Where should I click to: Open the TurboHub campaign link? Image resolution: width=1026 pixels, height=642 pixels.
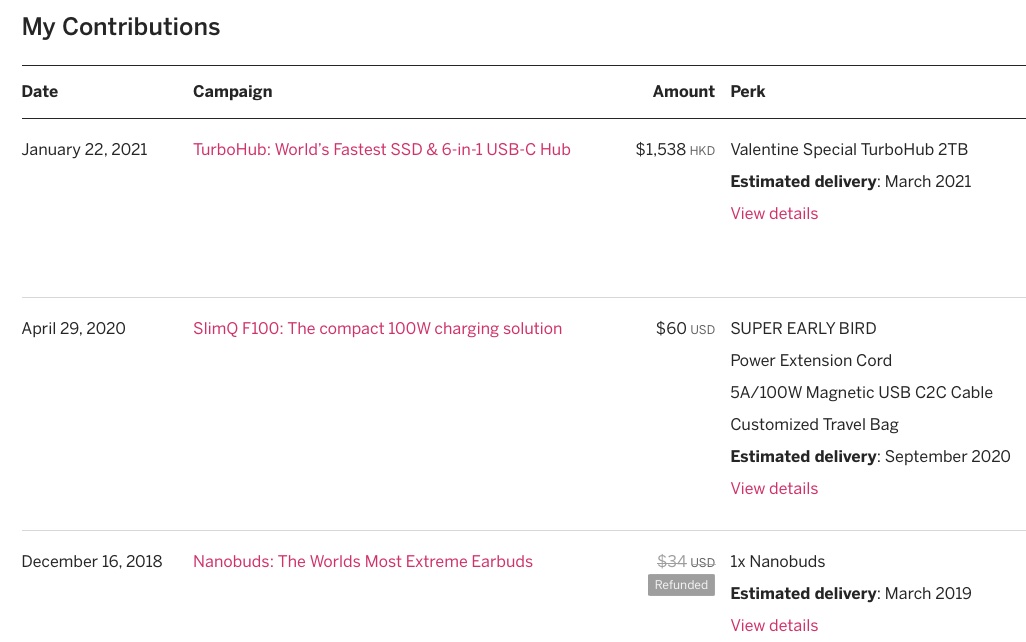(381, 149)
